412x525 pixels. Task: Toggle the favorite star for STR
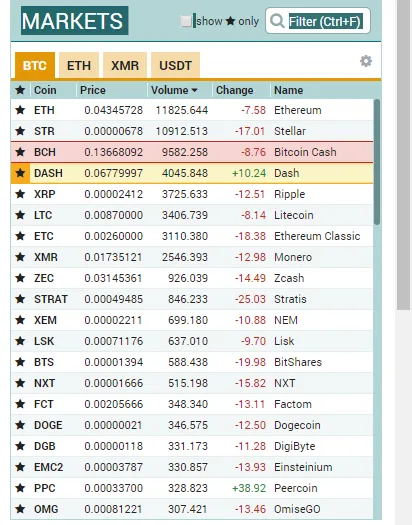click(x=20, y=131)
